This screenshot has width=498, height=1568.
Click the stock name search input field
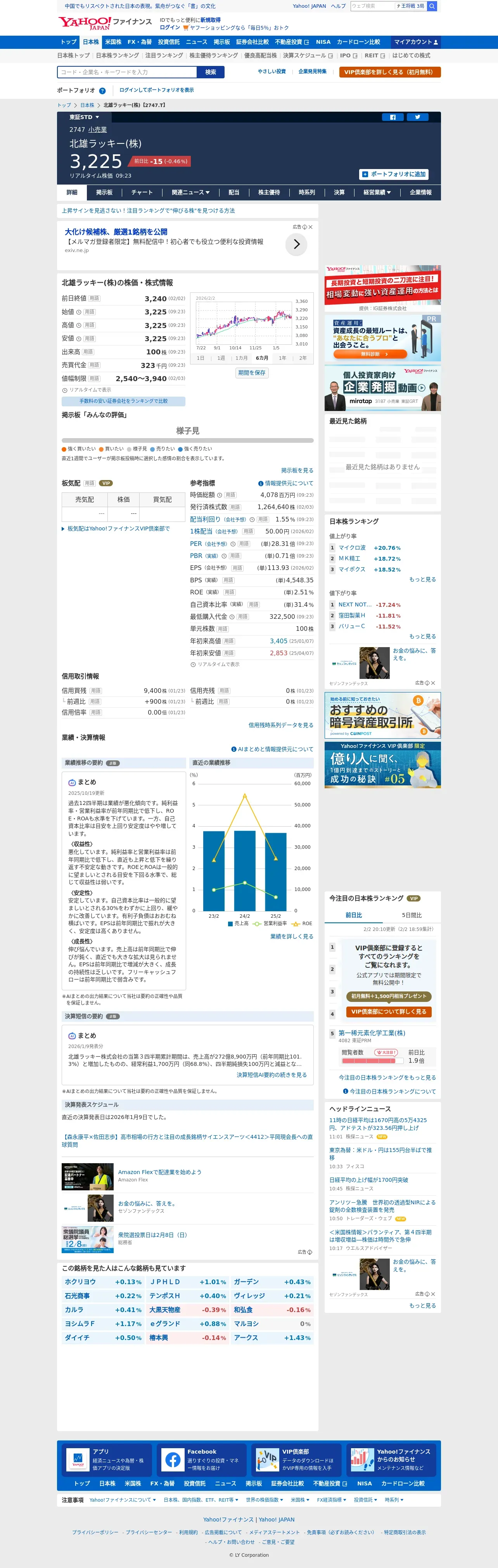click(x=127, y=73)
